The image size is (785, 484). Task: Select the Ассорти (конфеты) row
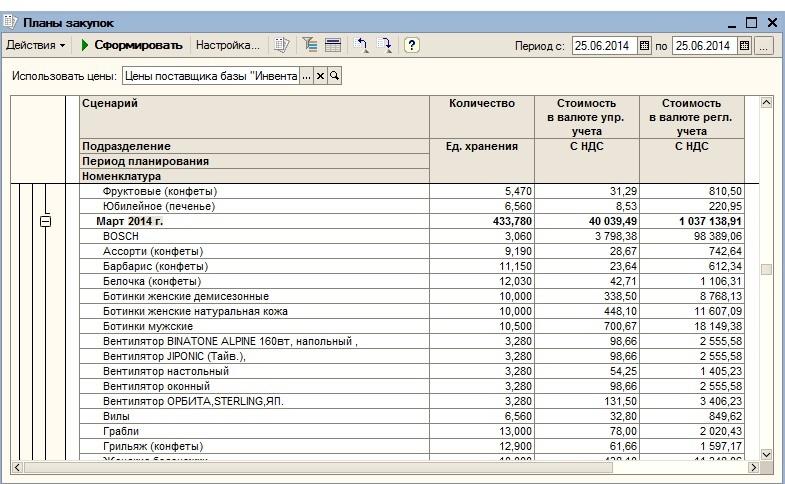point(411,251)
